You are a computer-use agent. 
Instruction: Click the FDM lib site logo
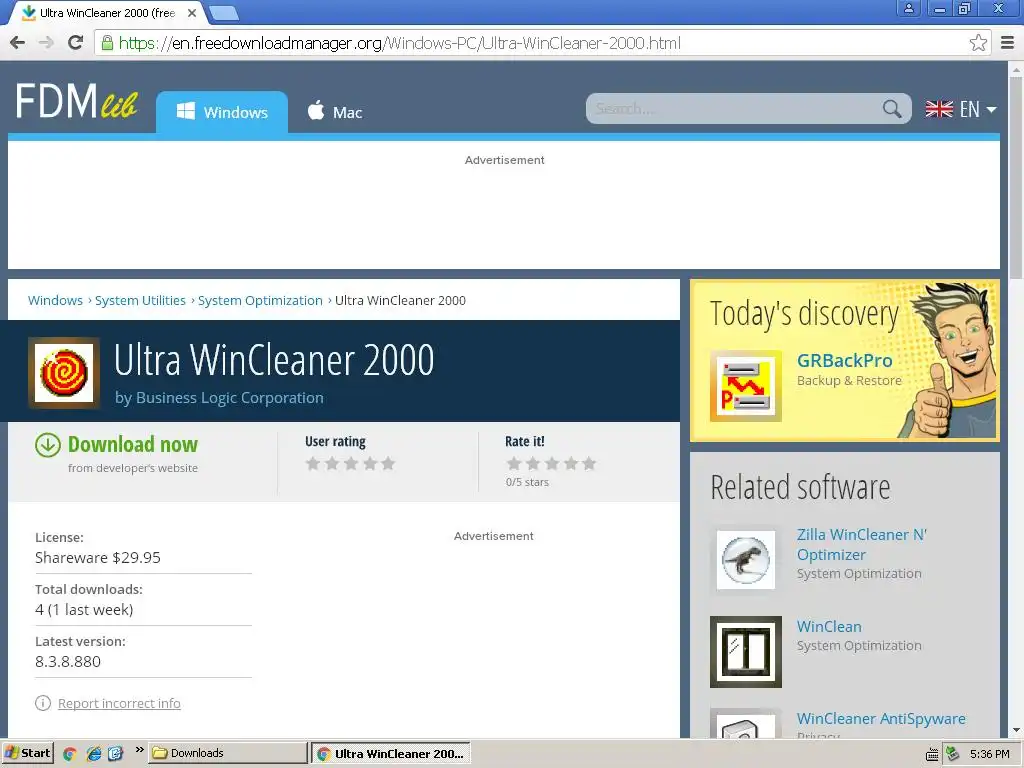click(77, 101)
